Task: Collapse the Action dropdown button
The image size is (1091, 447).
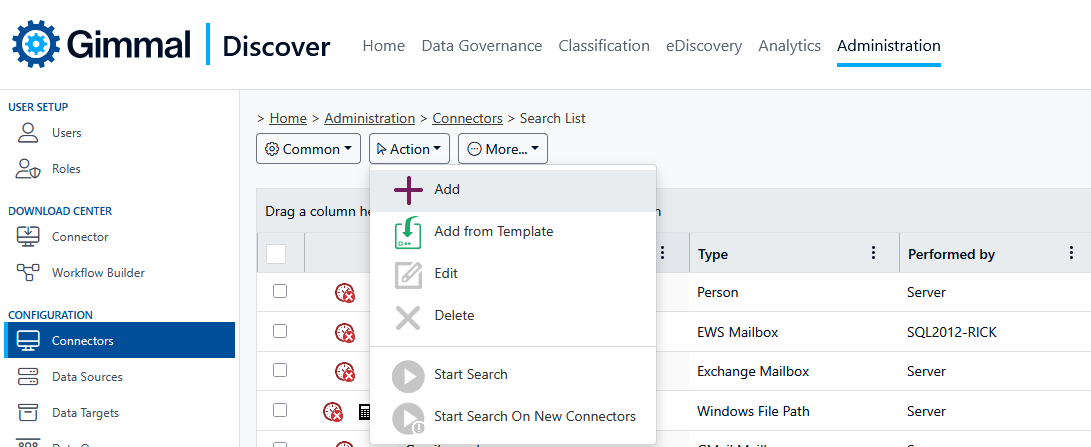Action: [409, 149]
